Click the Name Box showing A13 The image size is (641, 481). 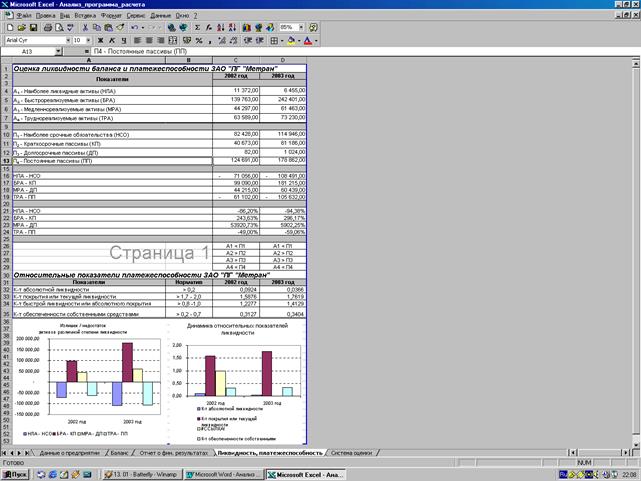tap(30, 51)
